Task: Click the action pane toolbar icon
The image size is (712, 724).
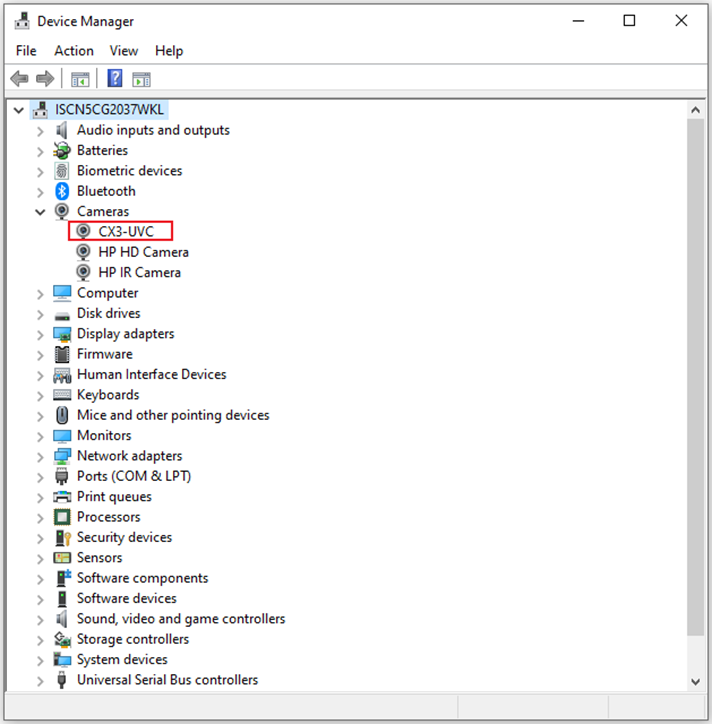Action: (x=142, y=79)
